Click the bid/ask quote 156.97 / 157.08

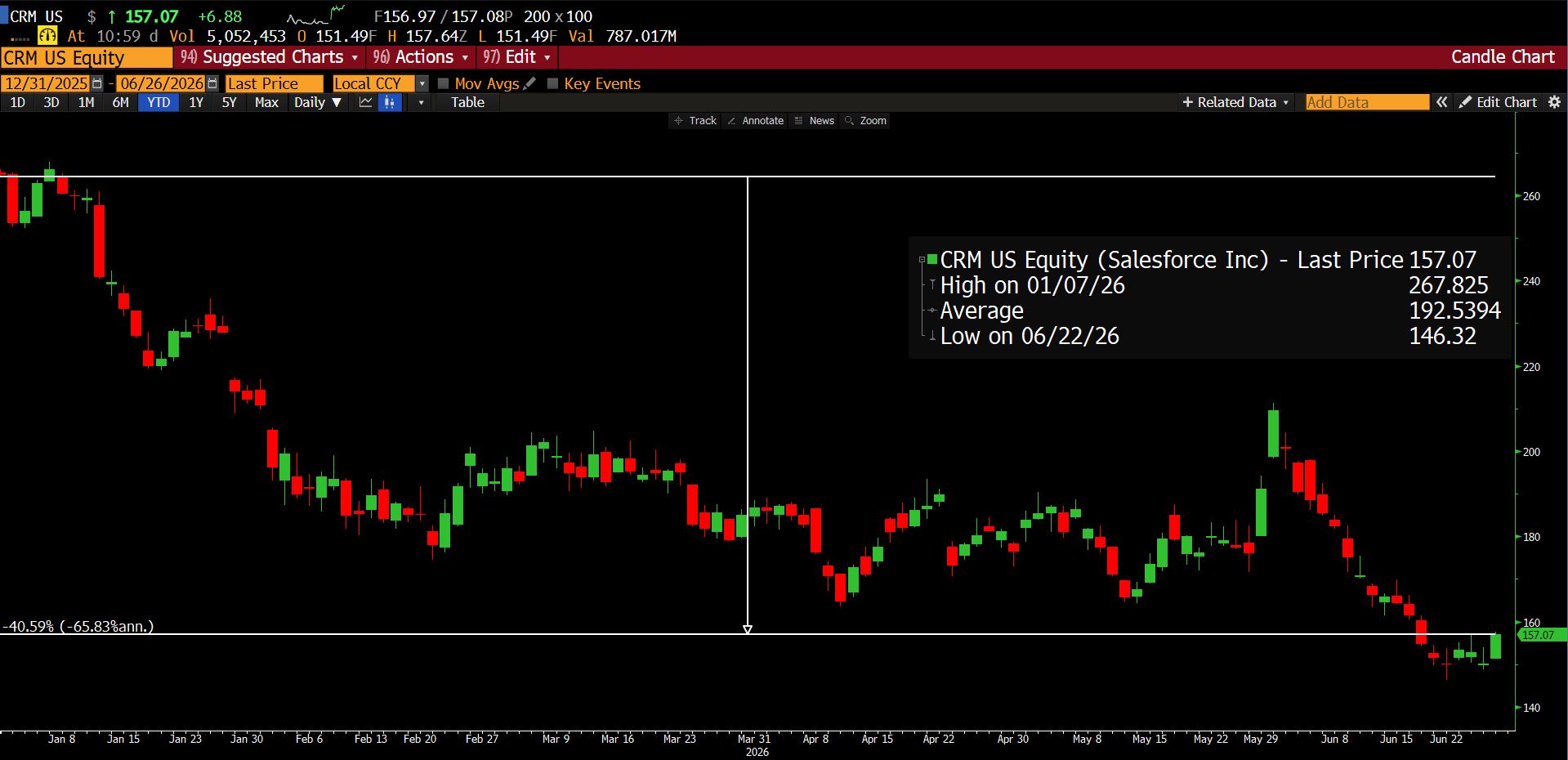[x=443, y=16]
